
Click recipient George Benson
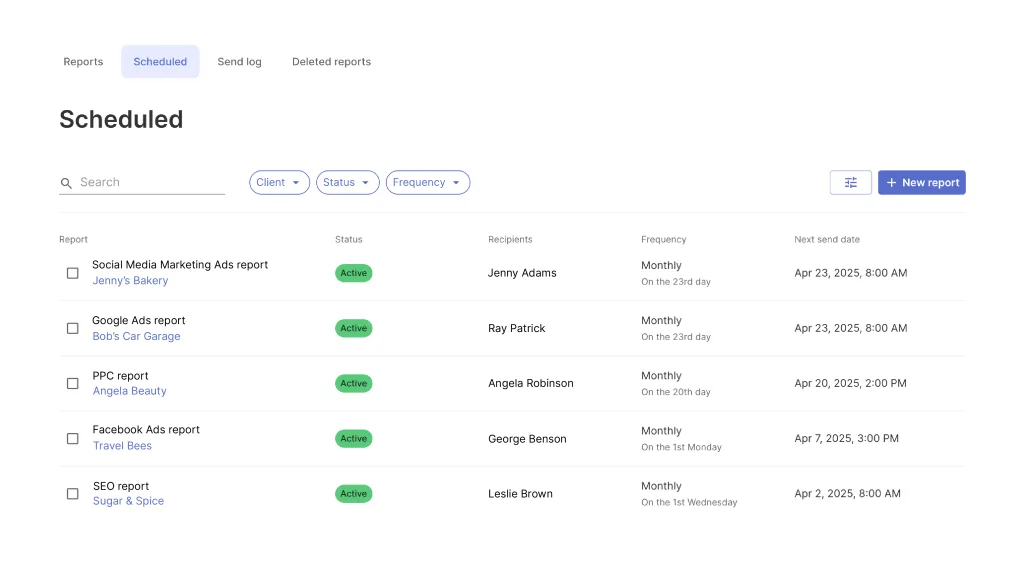527,439
